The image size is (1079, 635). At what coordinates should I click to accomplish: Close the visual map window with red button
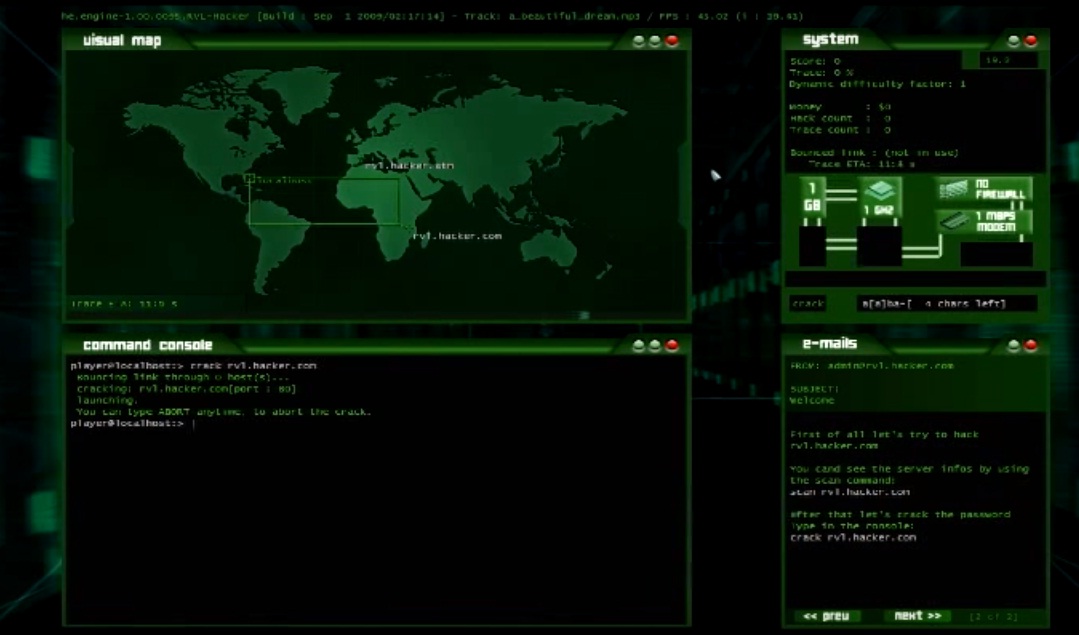[672, 41]
